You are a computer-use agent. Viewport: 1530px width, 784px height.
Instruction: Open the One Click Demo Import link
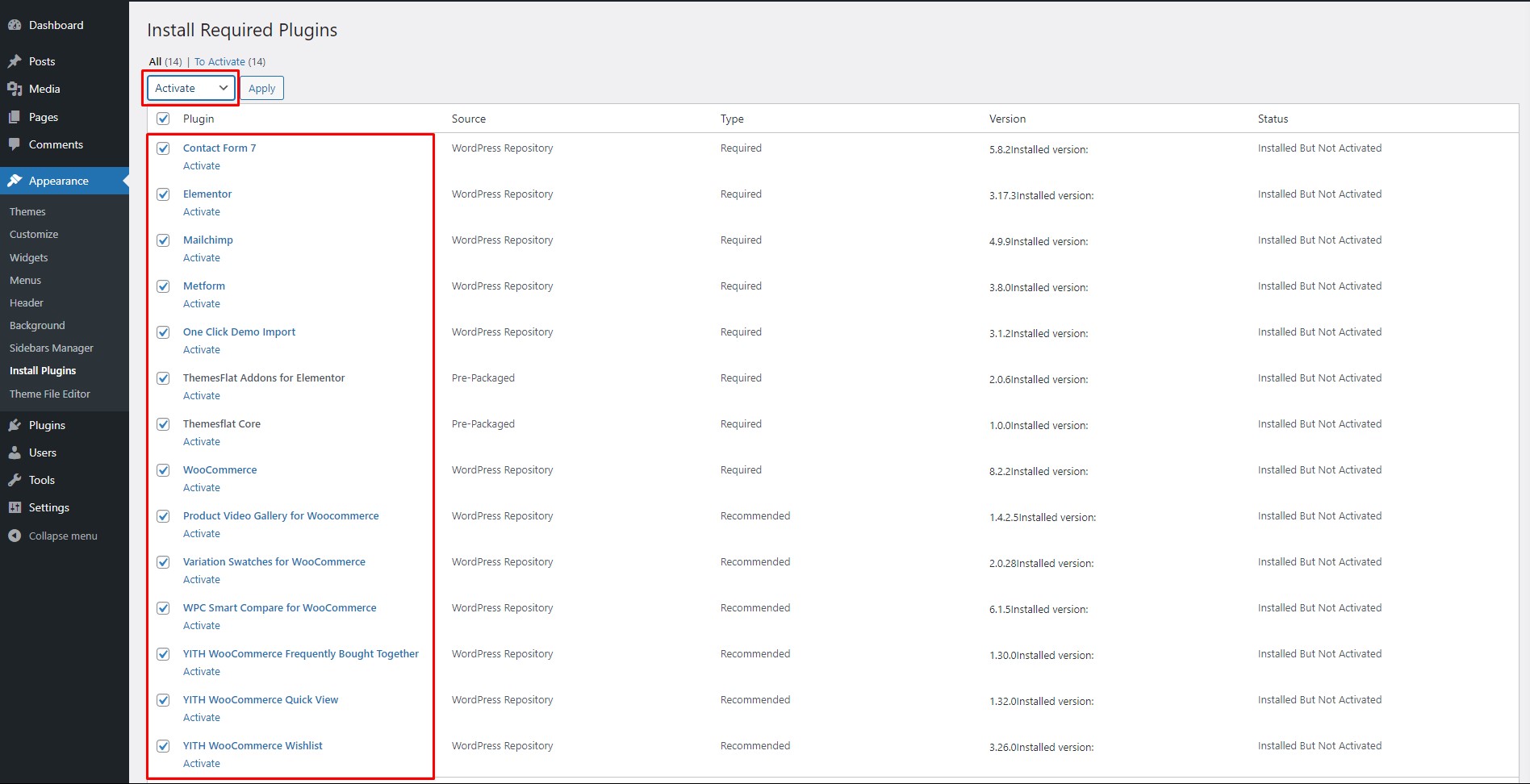239,332
